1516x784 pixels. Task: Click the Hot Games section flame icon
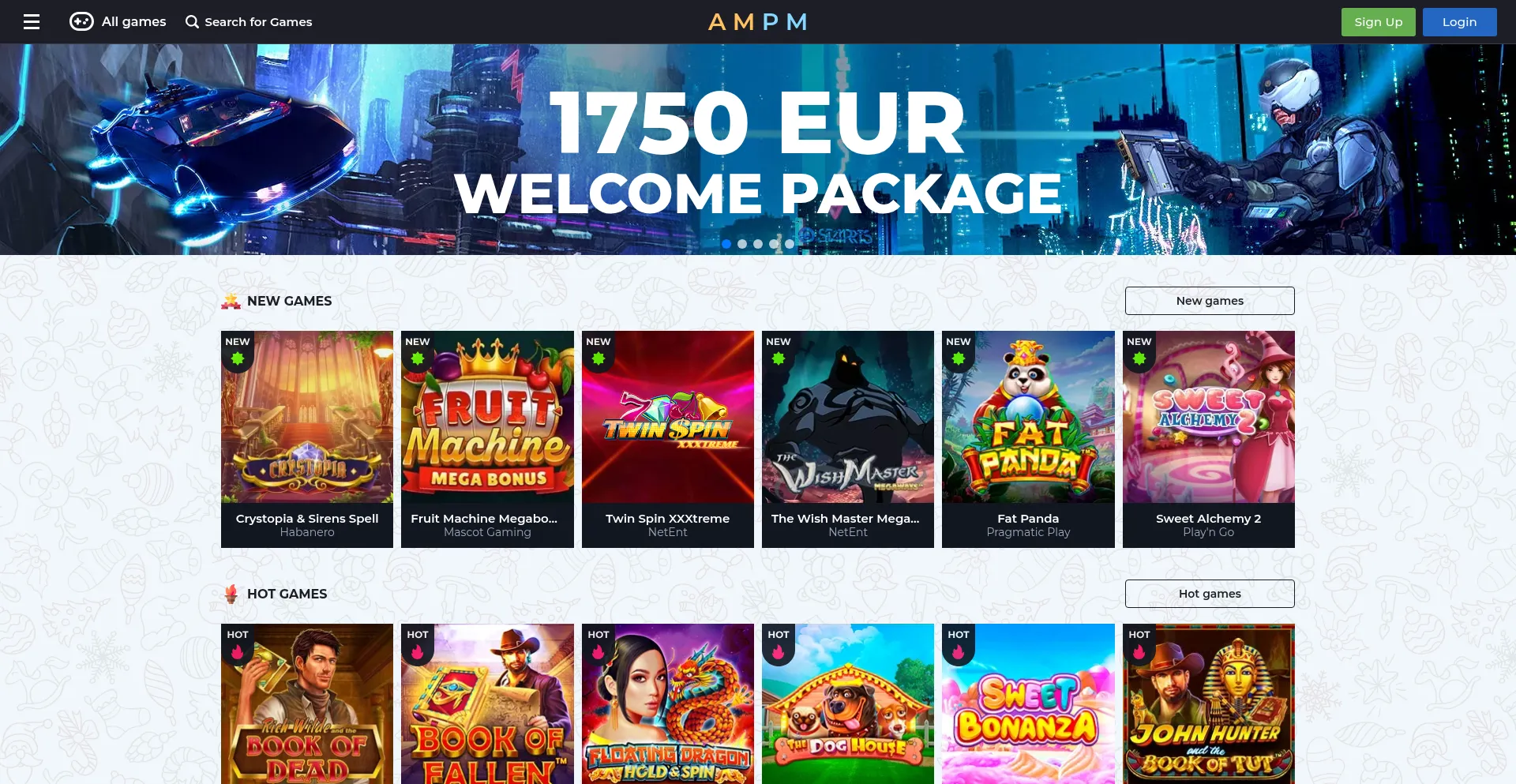[231, 594]
